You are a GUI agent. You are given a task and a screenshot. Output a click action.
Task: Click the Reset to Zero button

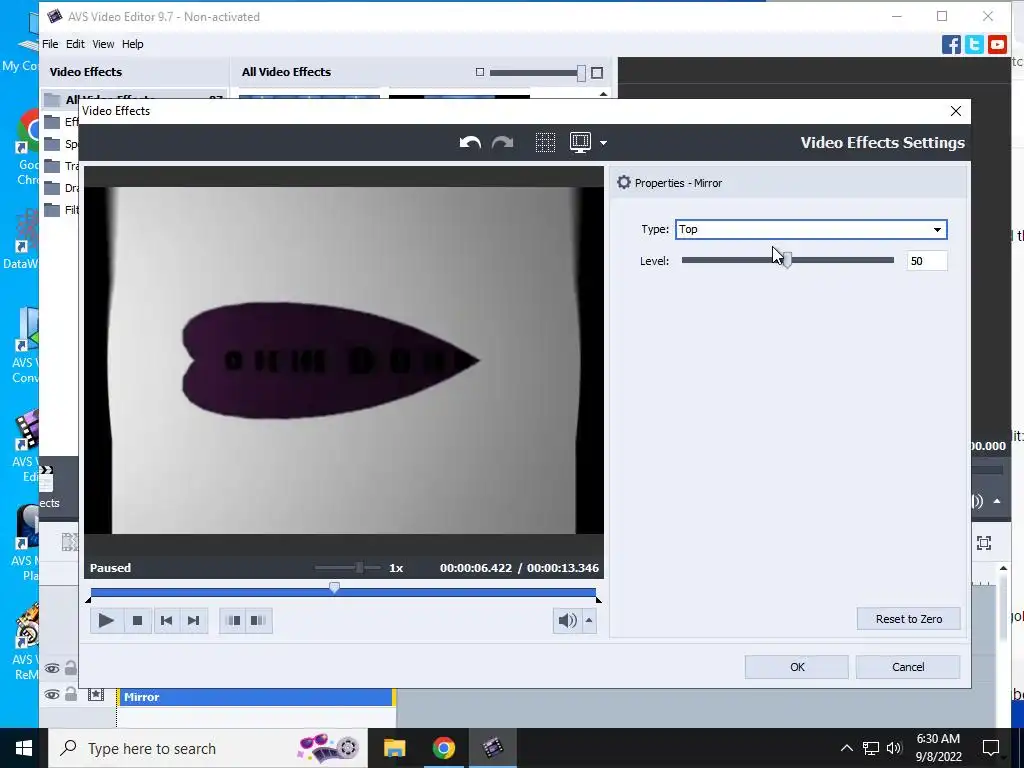pos(908,619)
